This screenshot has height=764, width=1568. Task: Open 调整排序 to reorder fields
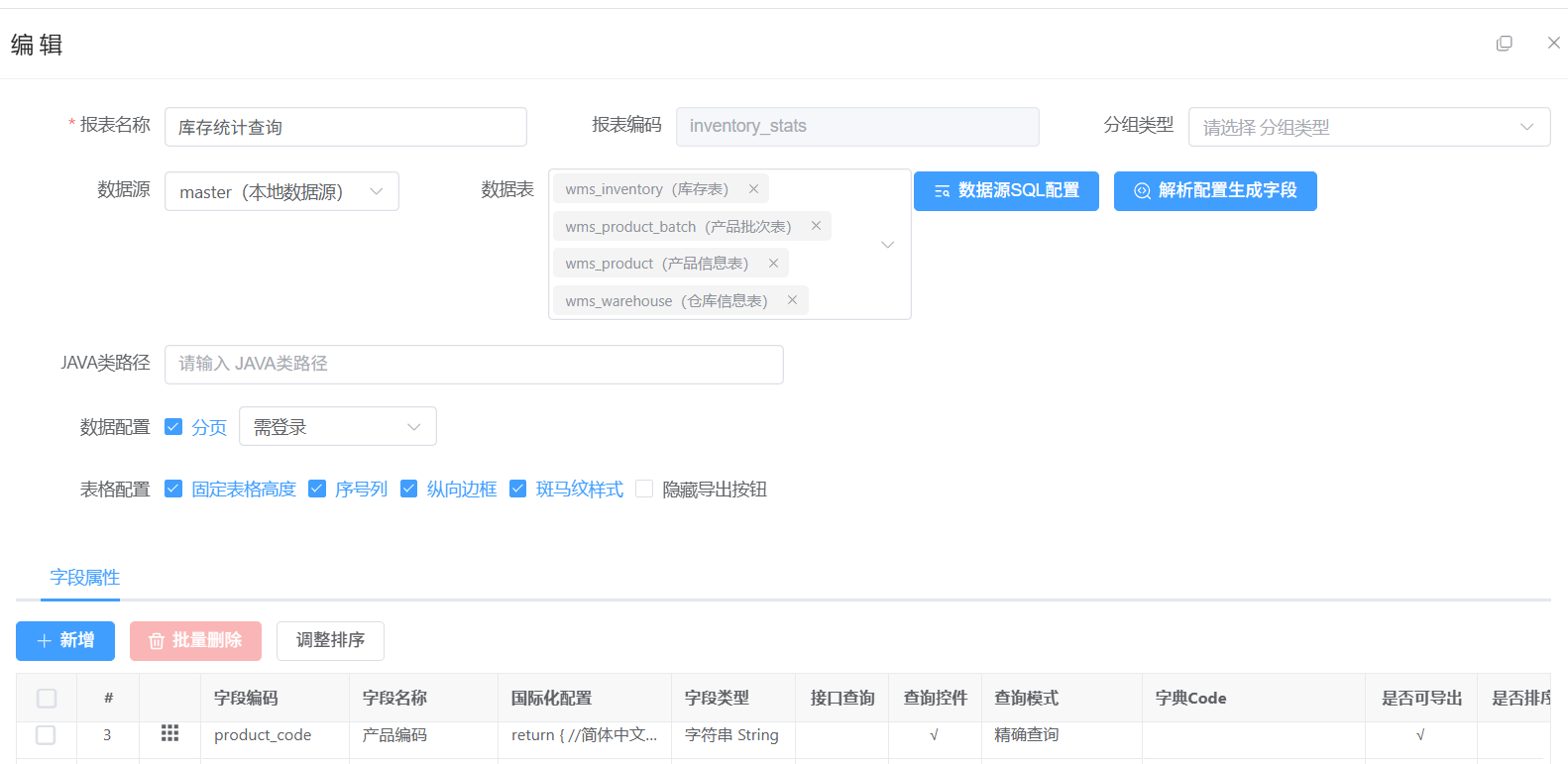[x=330, y=641]
